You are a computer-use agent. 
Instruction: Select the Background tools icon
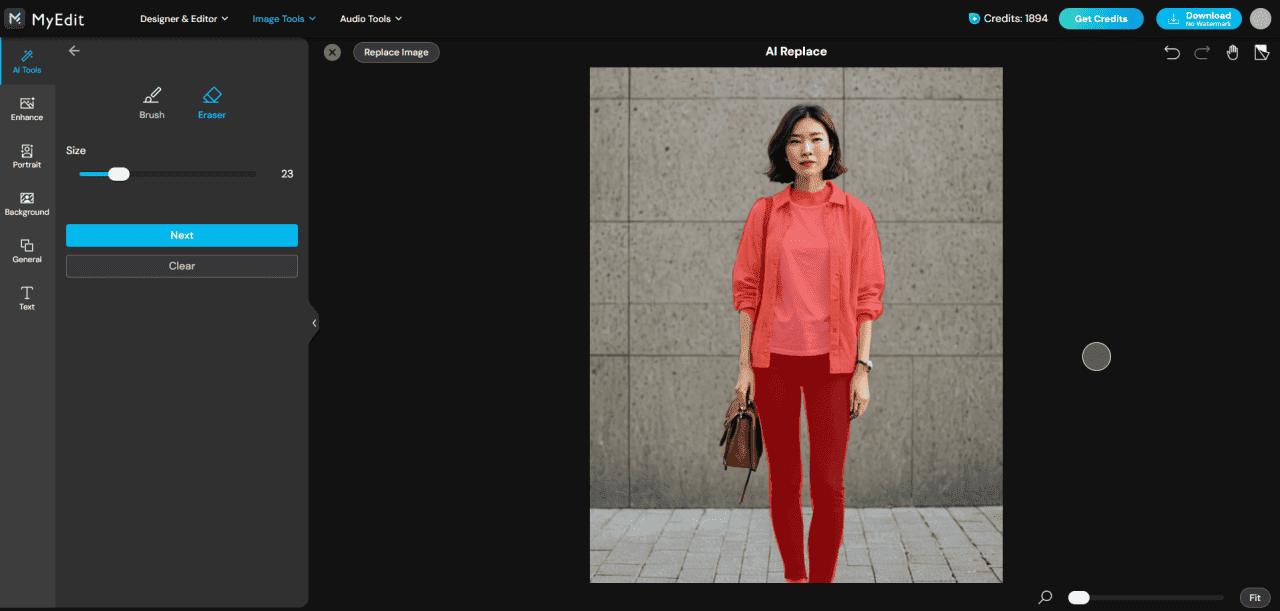27,202
